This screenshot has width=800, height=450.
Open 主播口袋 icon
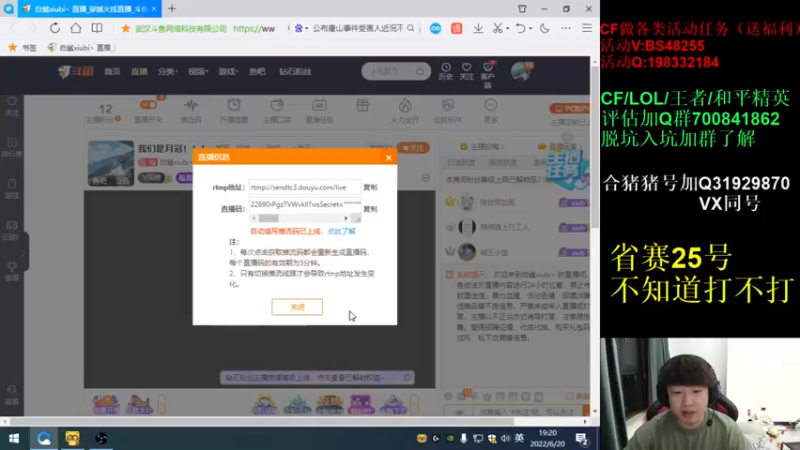pos(277,111)
